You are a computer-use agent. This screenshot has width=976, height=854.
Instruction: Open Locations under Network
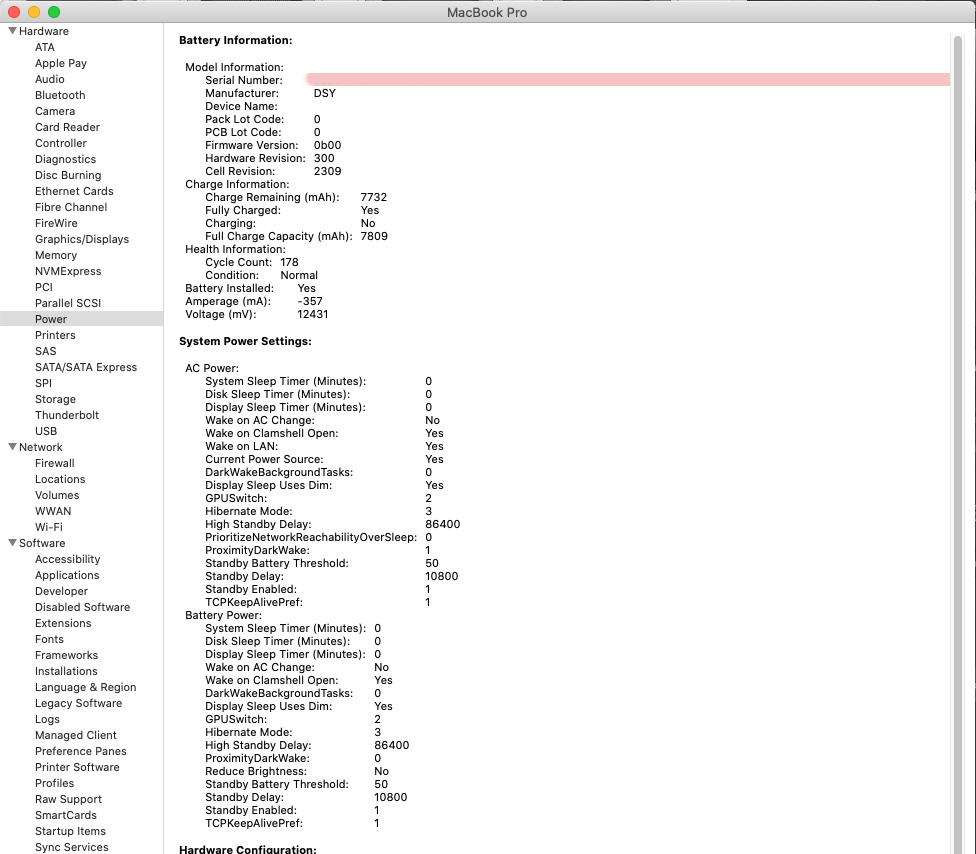pos(60,479)
